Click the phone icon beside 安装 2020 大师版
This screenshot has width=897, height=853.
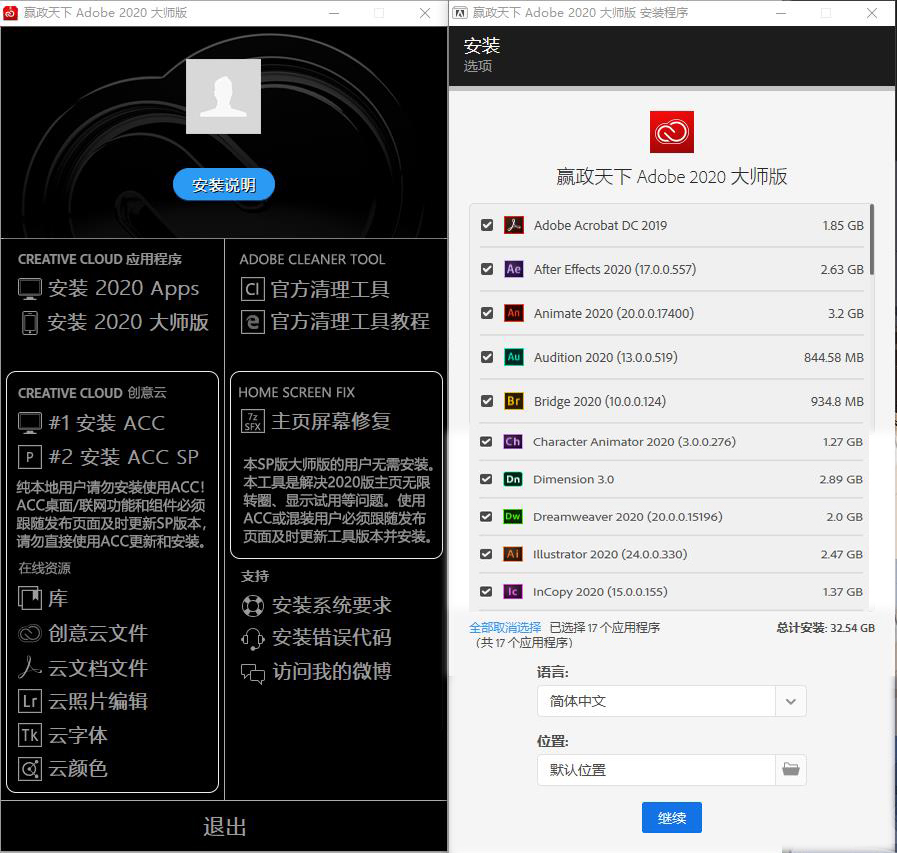[x=30, y=323]
